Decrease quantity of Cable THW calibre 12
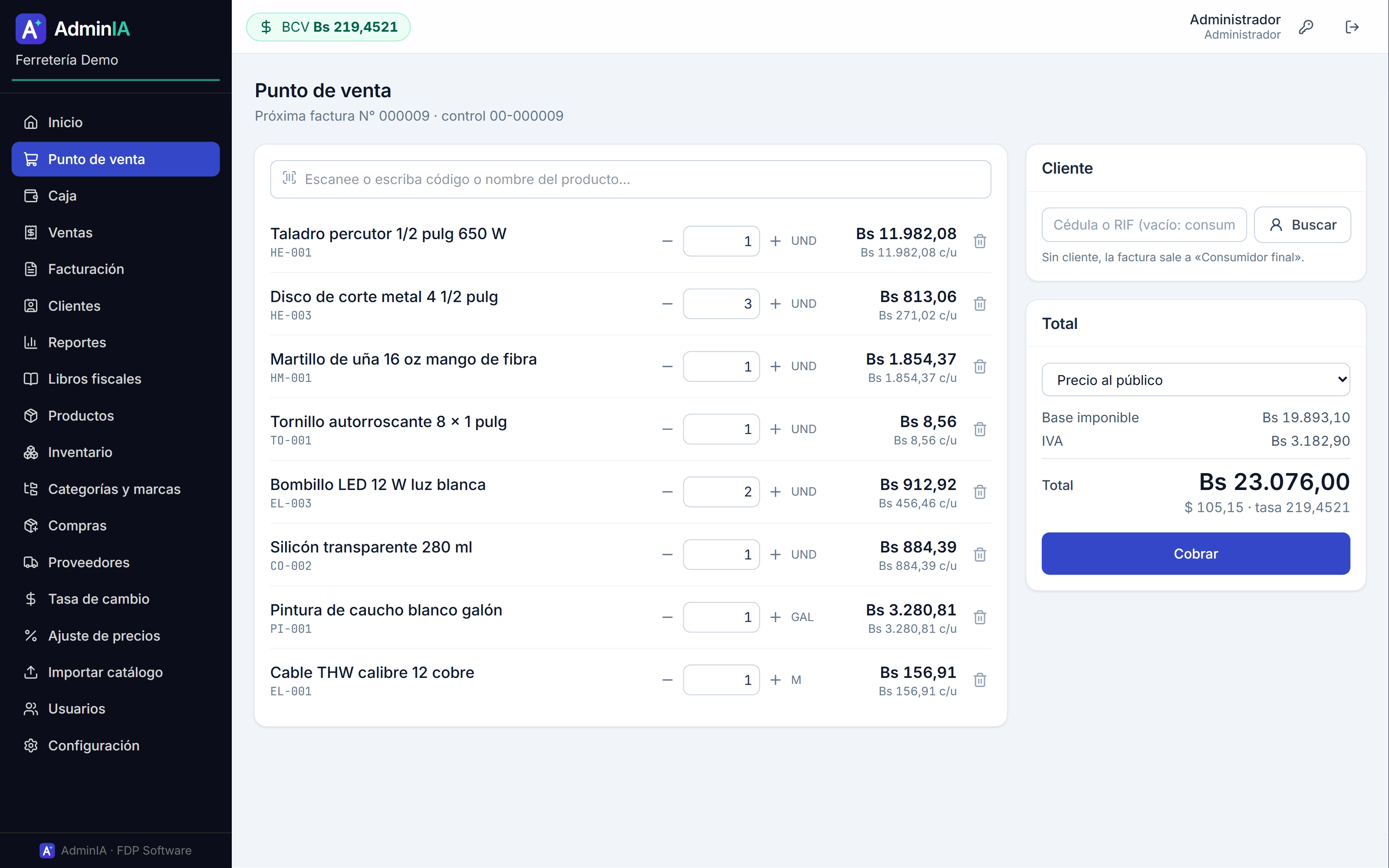The height and width of the screenshot is (868, 1389). [667, 680]
